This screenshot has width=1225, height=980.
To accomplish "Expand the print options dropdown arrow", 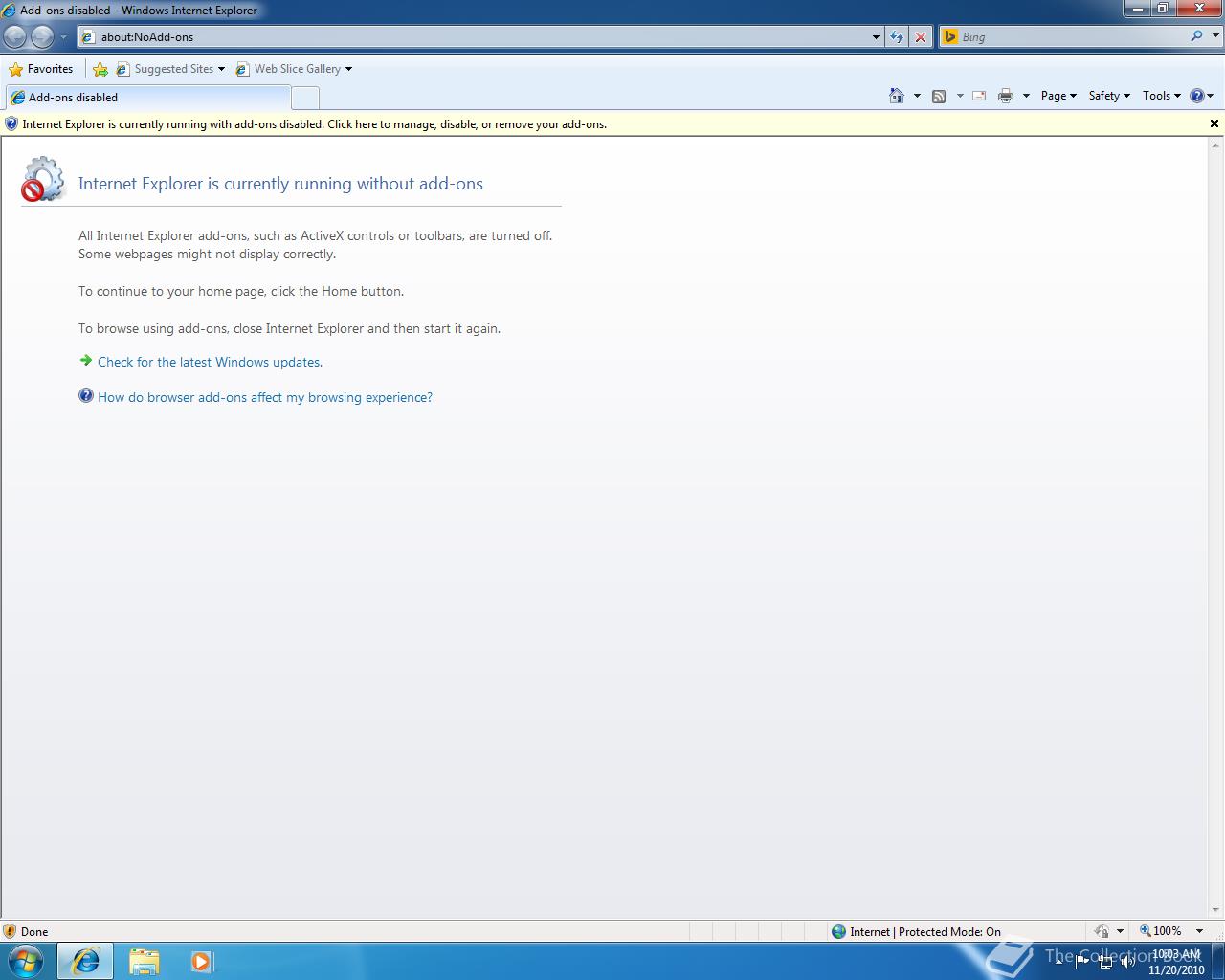I will pos(1026,96).
